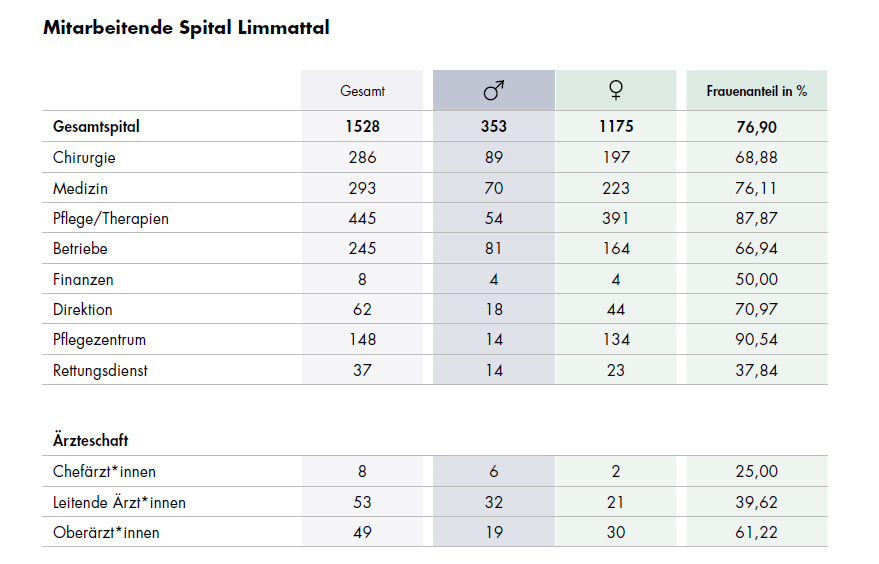
Task: Click the Mitarbeitende Spital Limmattal title
Action: coord(186,28)
